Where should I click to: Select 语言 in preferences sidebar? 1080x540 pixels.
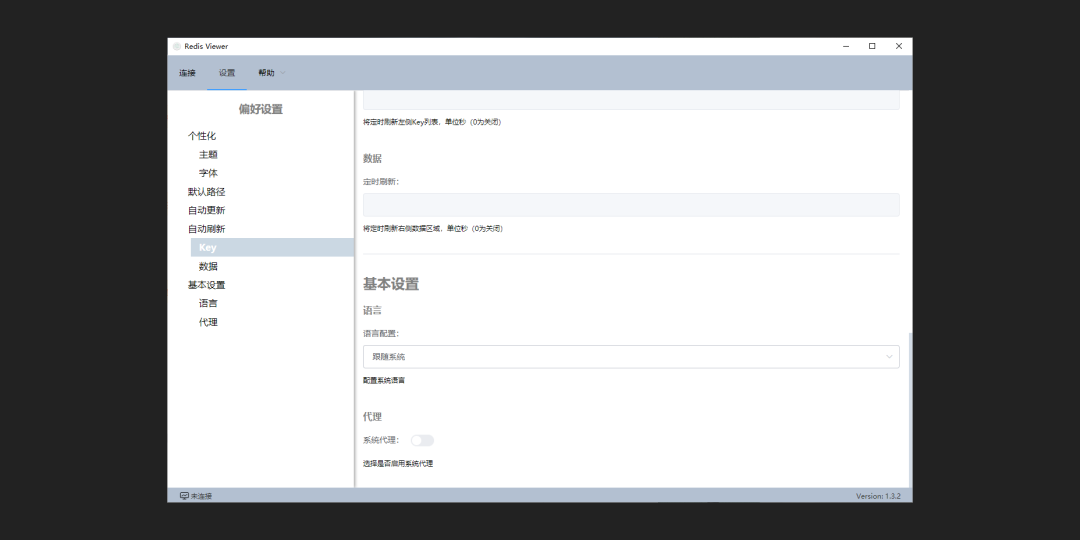[208, 303]
